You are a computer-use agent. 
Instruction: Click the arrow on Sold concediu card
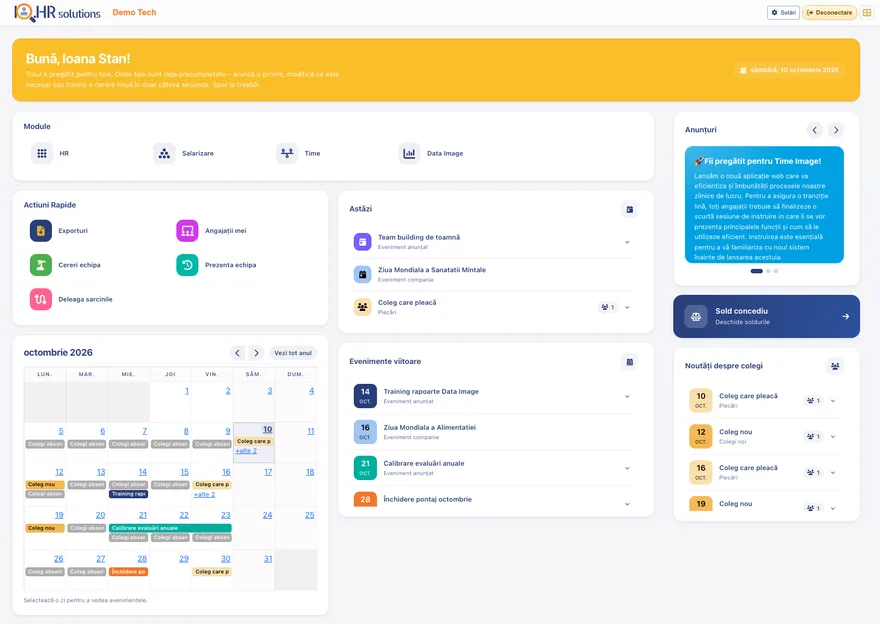click(x=845, y=316)
